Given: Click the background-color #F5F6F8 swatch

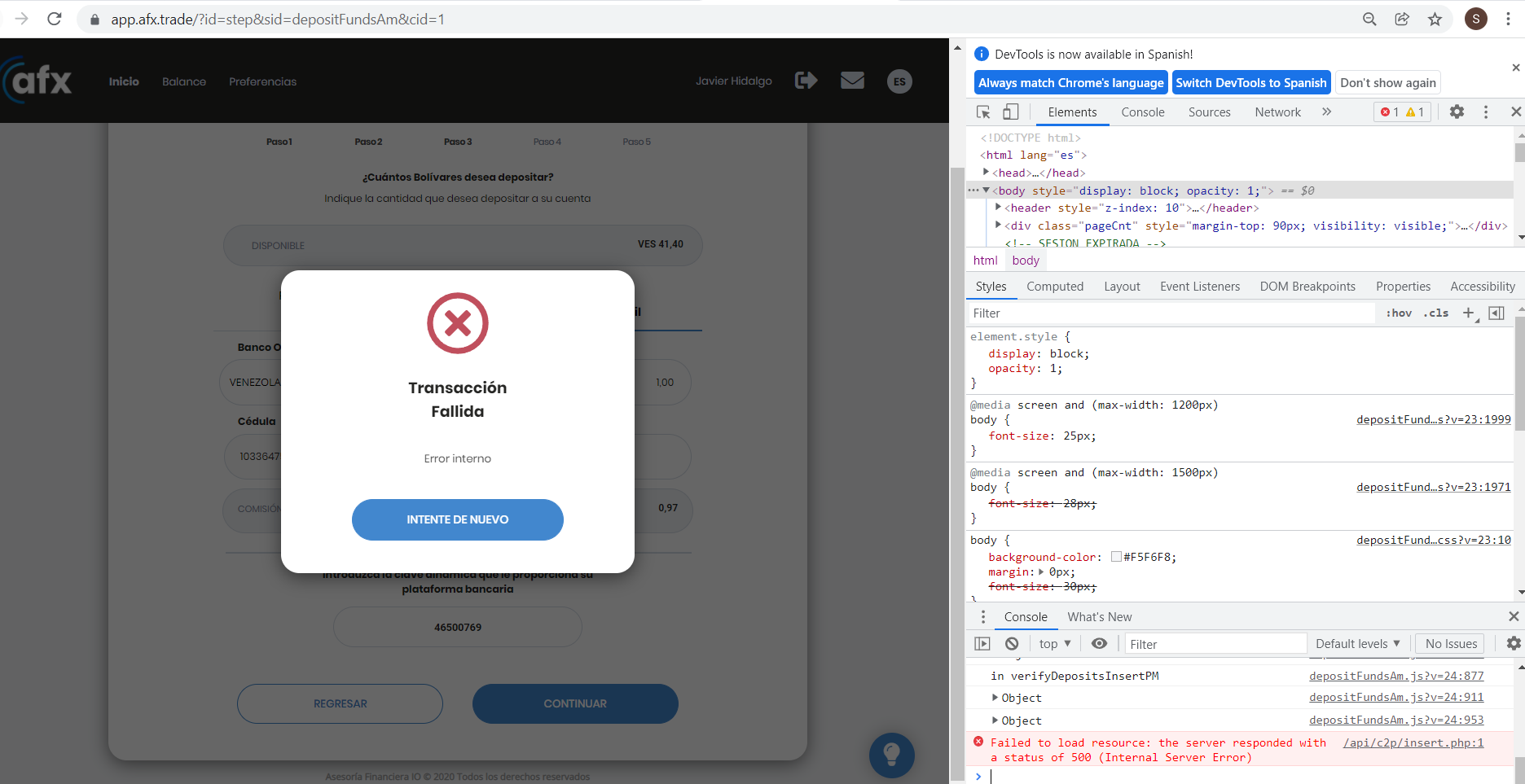Looking at the screenshot, I should point(1116,558).
